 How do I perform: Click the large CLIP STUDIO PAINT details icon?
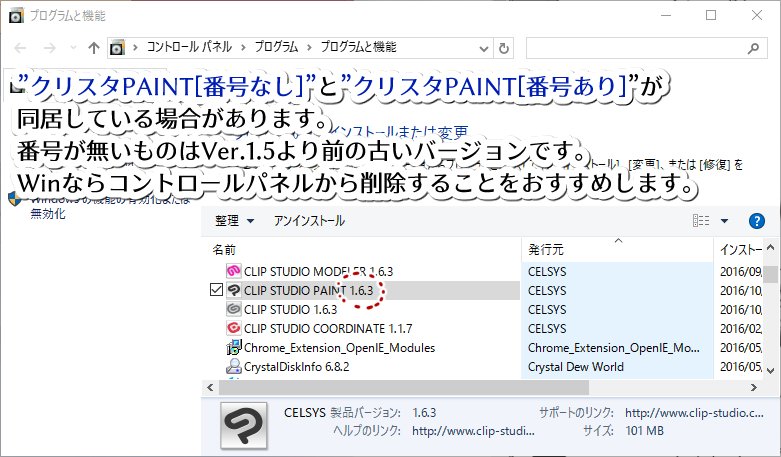(244, 426)
